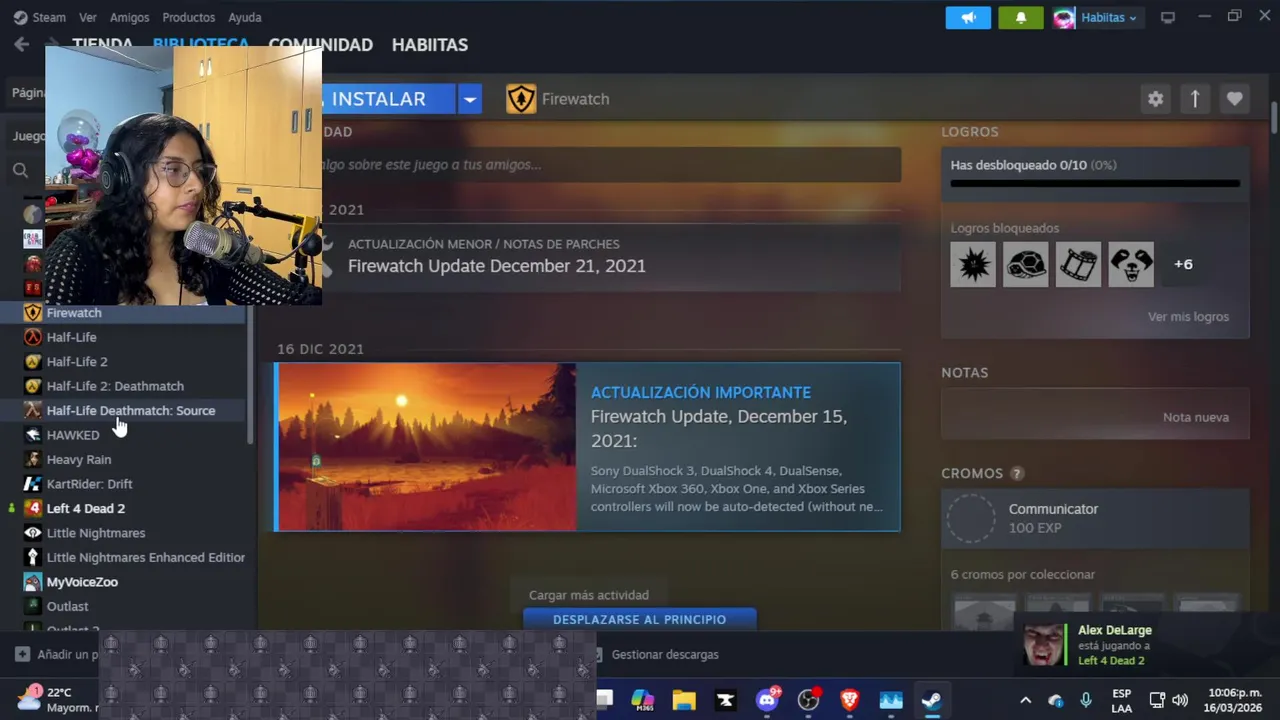Open File Explorer from taskbar
The height and width of the screenshot is (720, 1280).
click(x=684, y=700)
